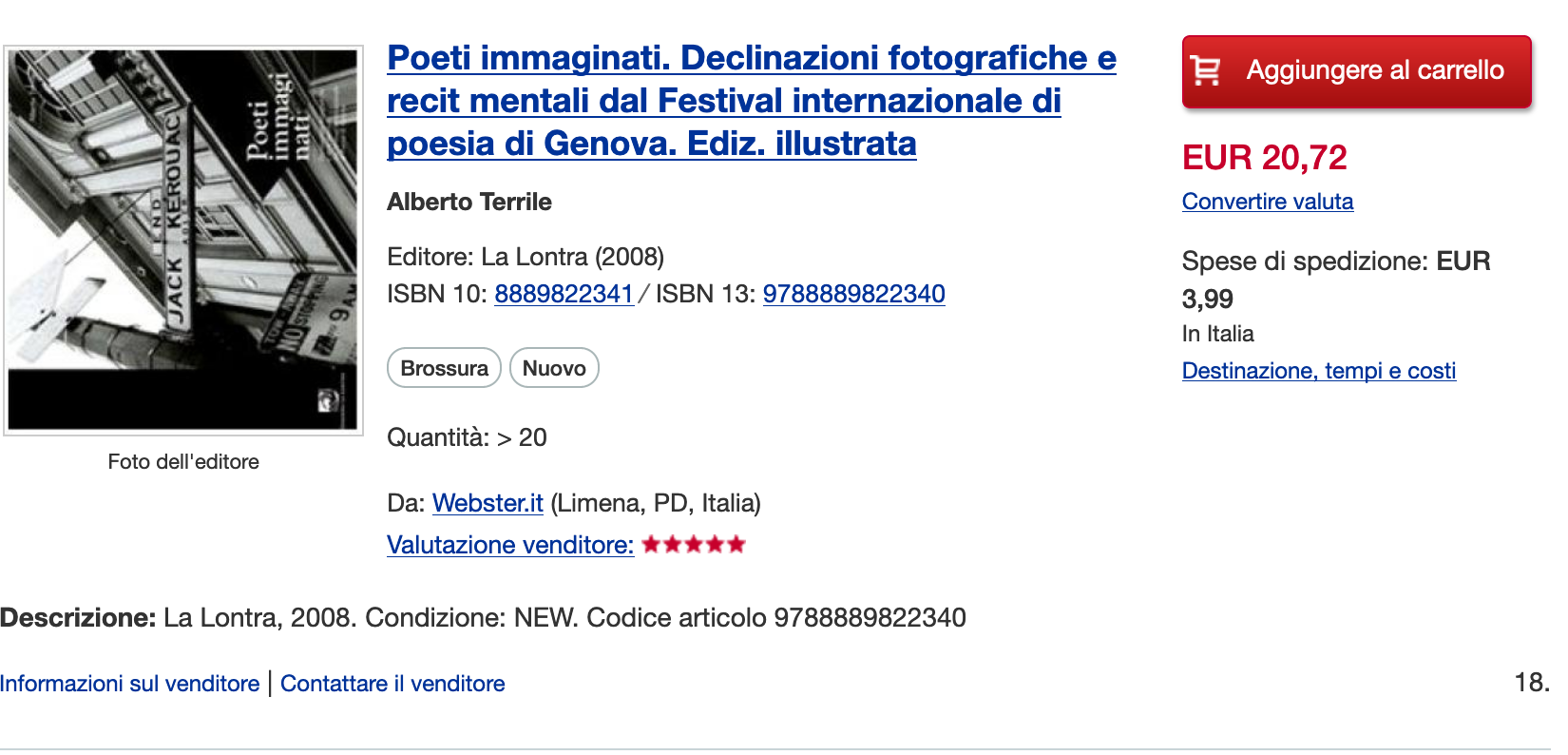Click the result number 18

tap(1532, 683)
